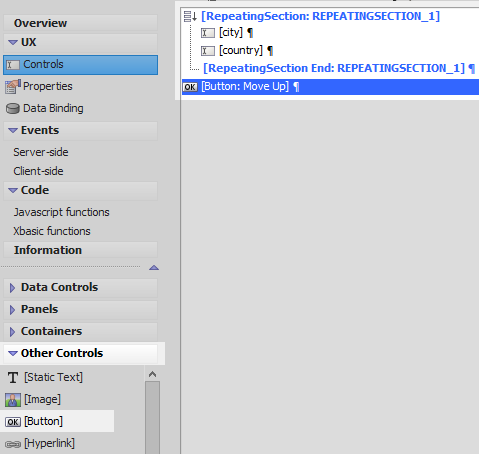479x454 pixels.
Task: Expand the Data Controls group
Action: 12,288
